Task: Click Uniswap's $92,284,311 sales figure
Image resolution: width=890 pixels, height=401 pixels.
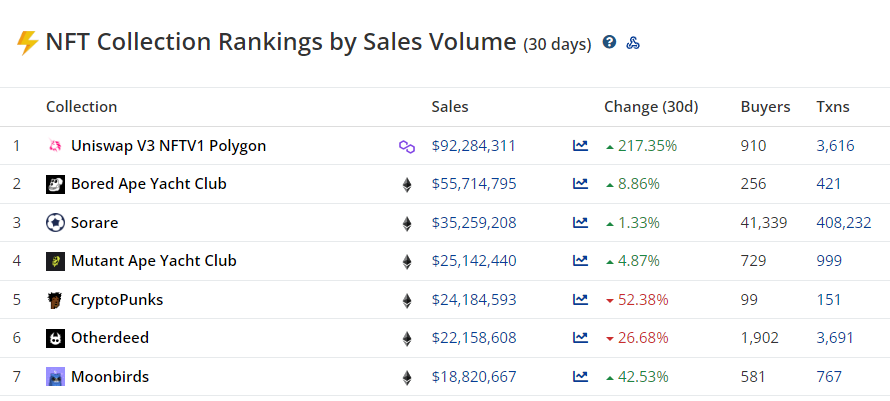Action: click(x=473, y=146)
